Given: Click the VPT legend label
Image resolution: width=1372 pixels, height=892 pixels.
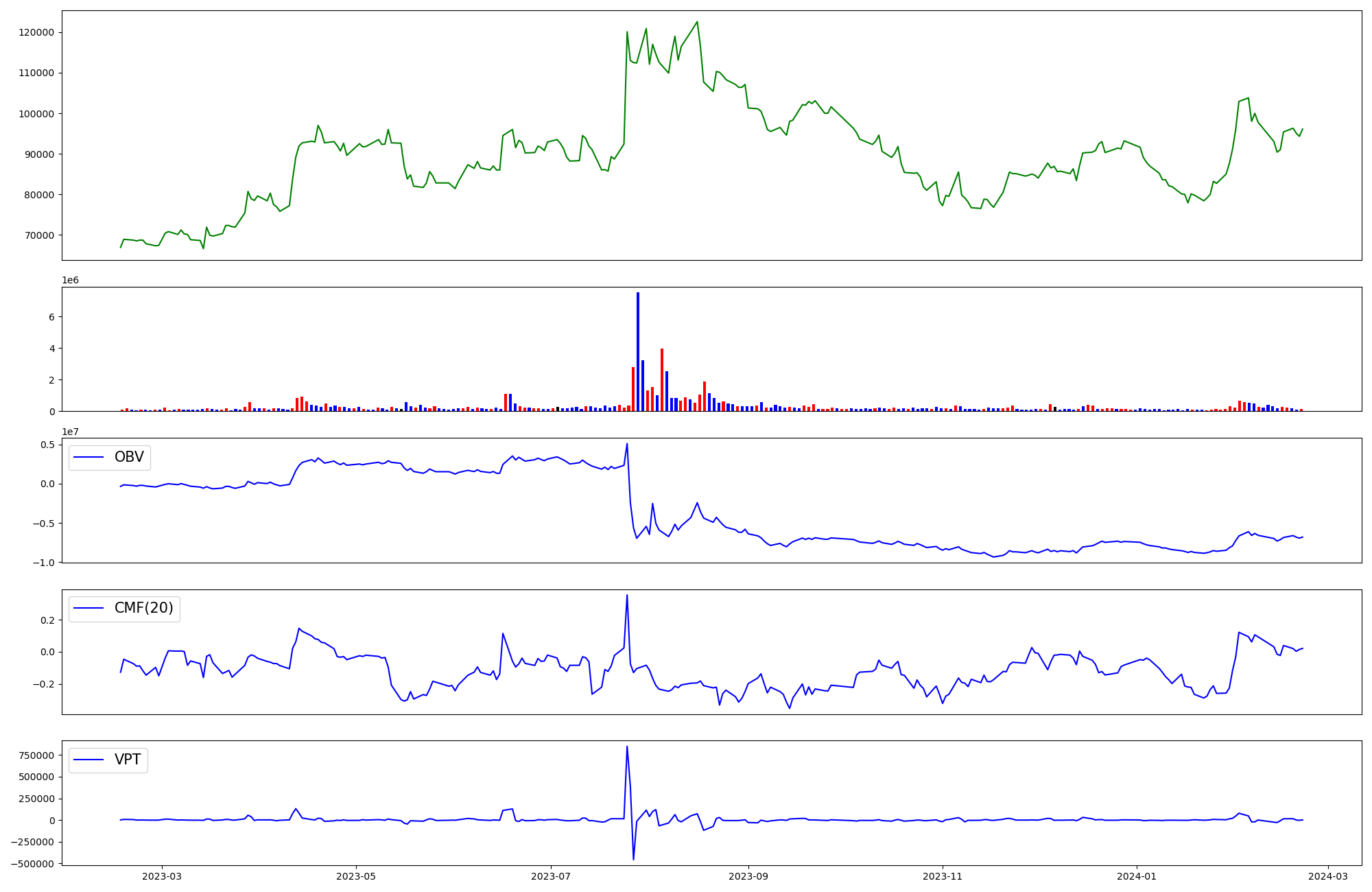Looking at the screenshot, I should click(x=128, y=760).
